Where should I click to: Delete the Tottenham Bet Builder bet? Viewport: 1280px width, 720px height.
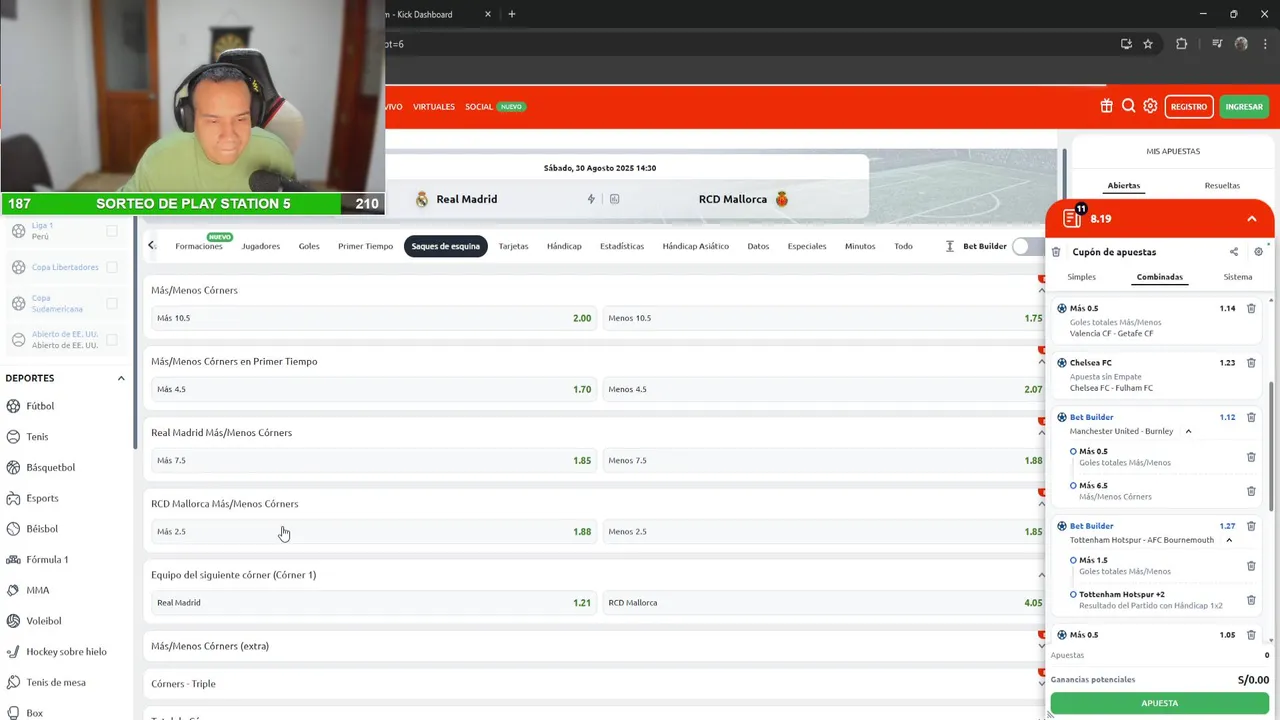click(x=1251, y=526)
